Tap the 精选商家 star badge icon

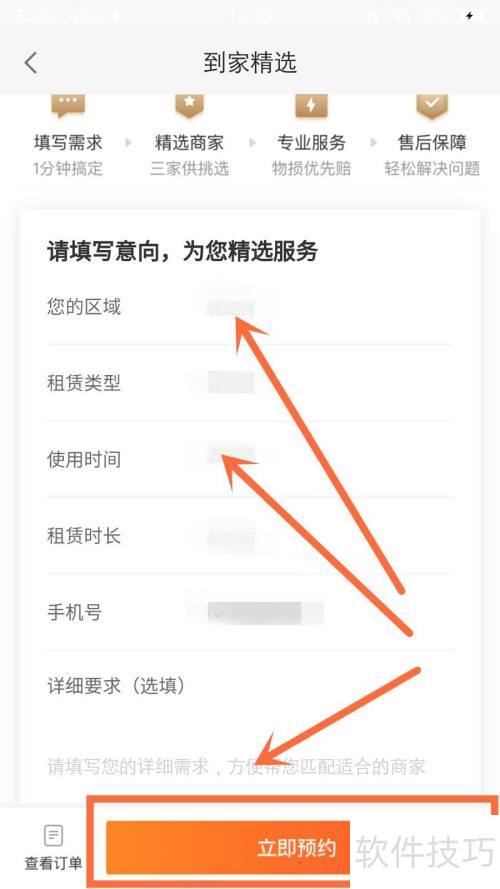pos(189,106)
